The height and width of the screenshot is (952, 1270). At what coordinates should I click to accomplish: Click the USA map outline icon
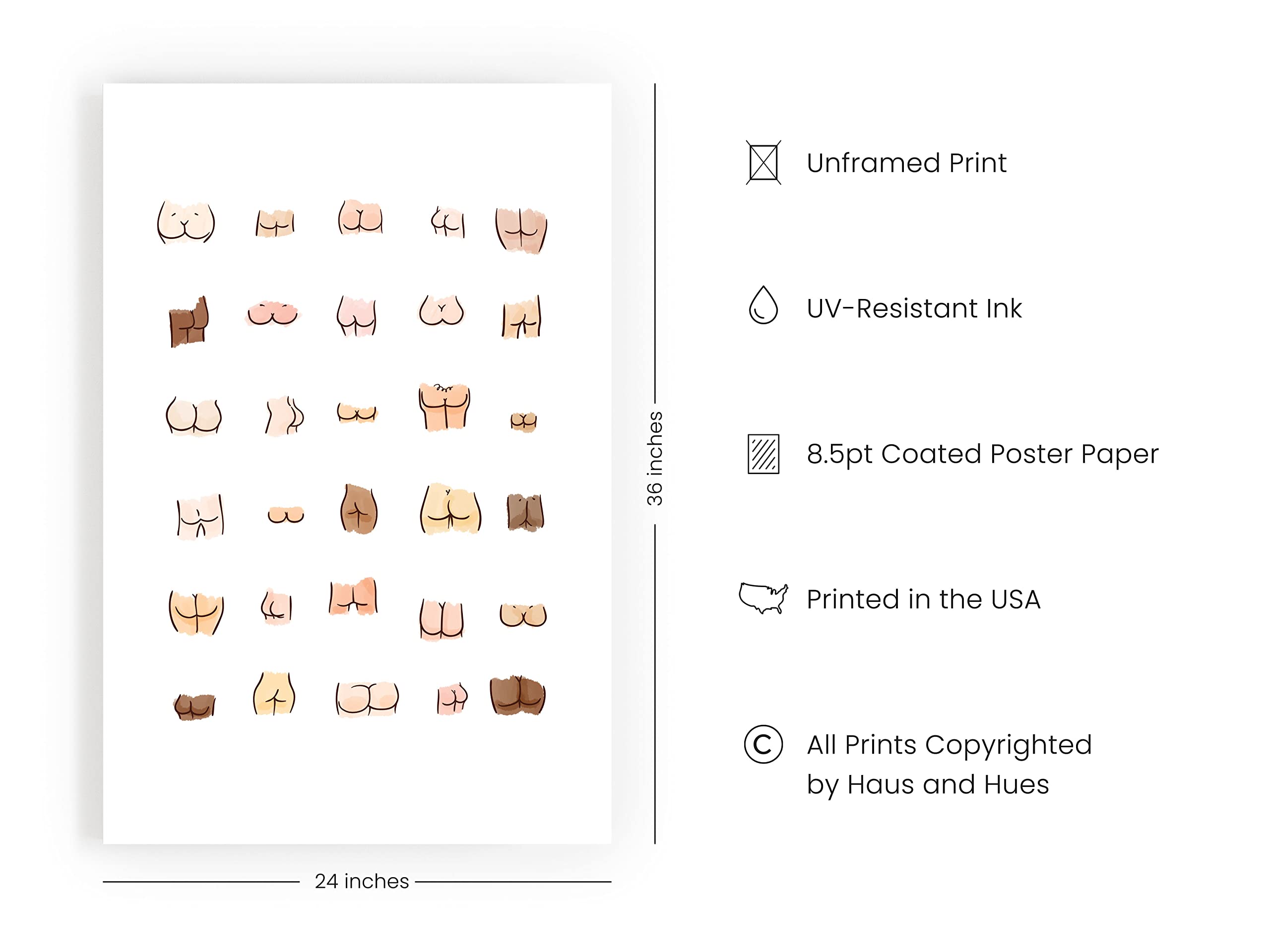pyautogui.click(x=763, y=598)
